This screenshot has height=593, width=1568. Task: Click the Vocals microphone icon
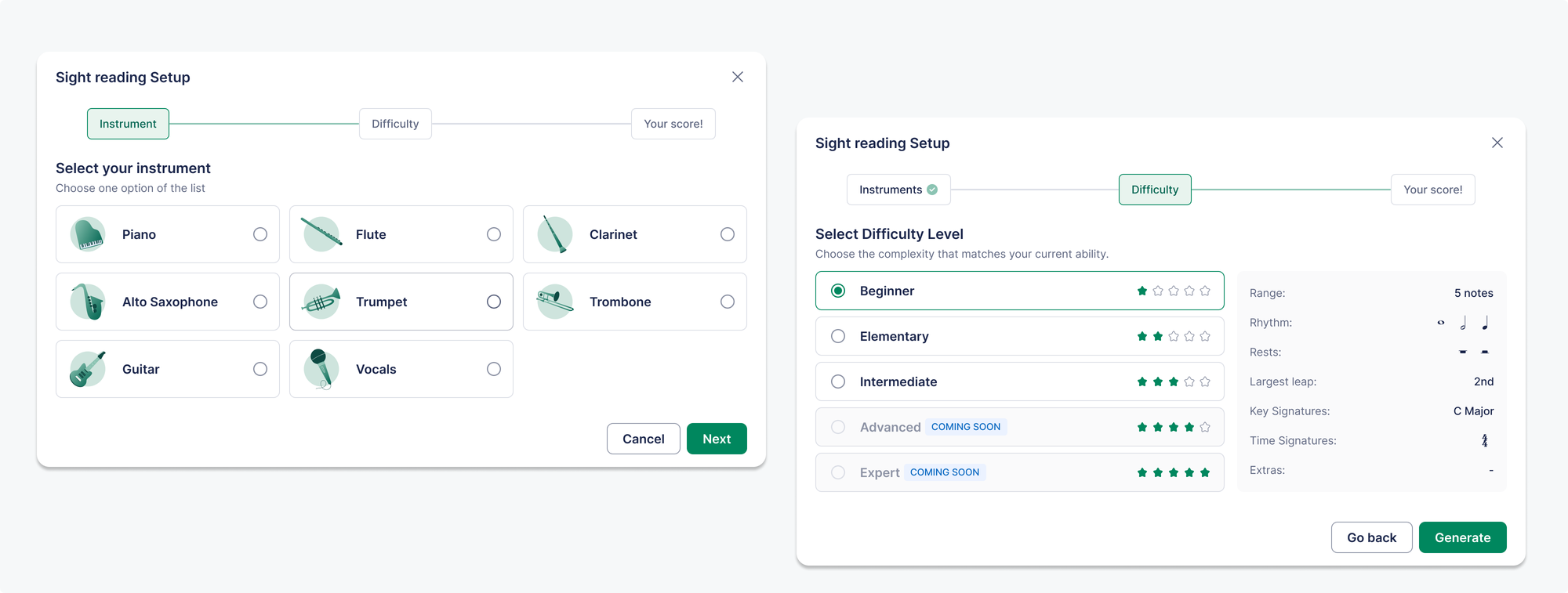[x=321, y=369]
